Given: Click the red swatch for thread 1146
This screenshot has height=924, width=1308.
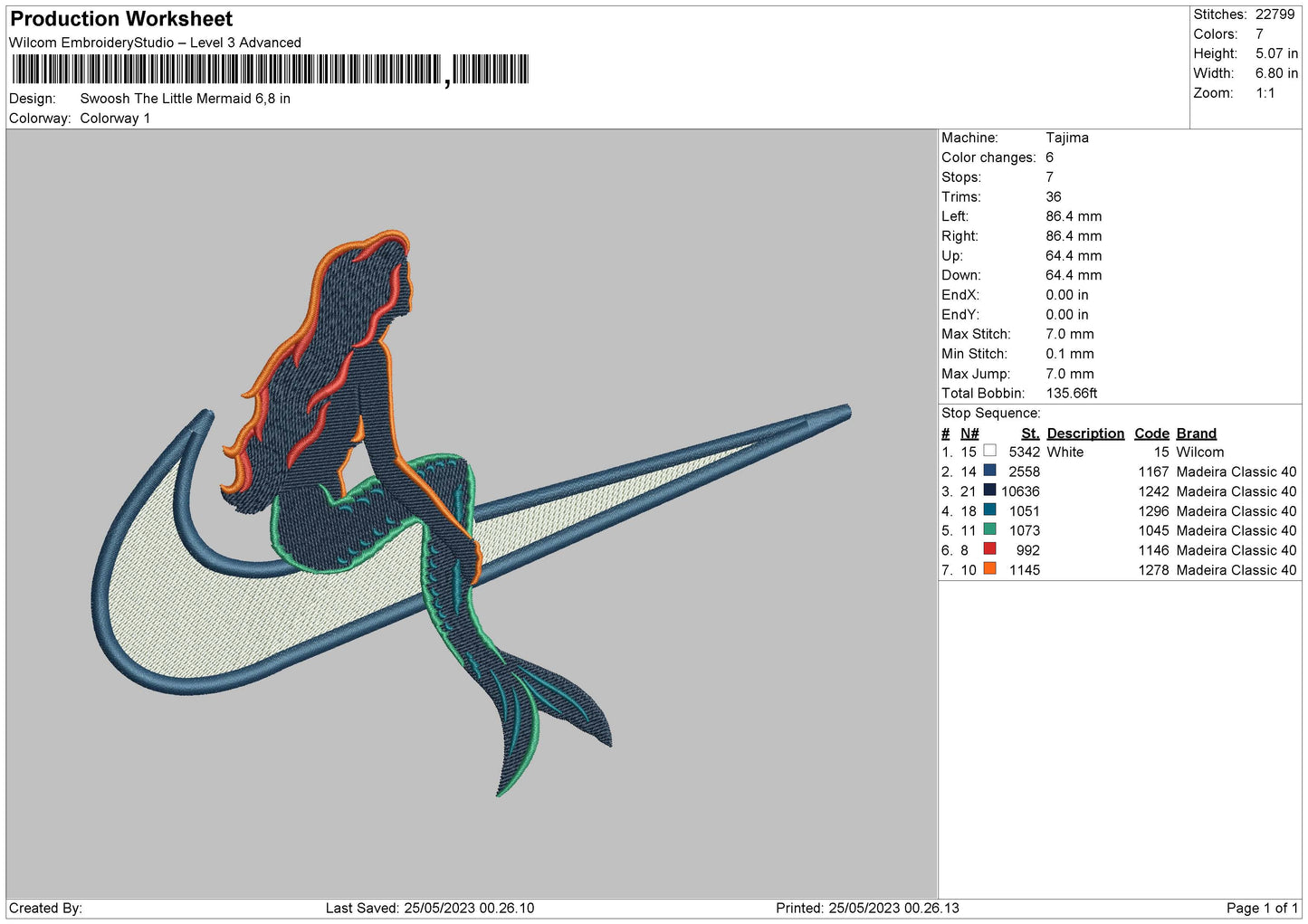Looking at the screenshot, I should 989,549.
